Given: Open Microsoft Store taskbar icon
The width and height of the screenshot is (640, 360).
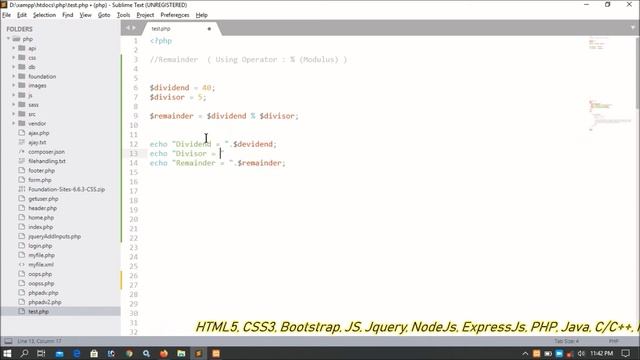Looking at the screenshot, I should tap(94, 353).
